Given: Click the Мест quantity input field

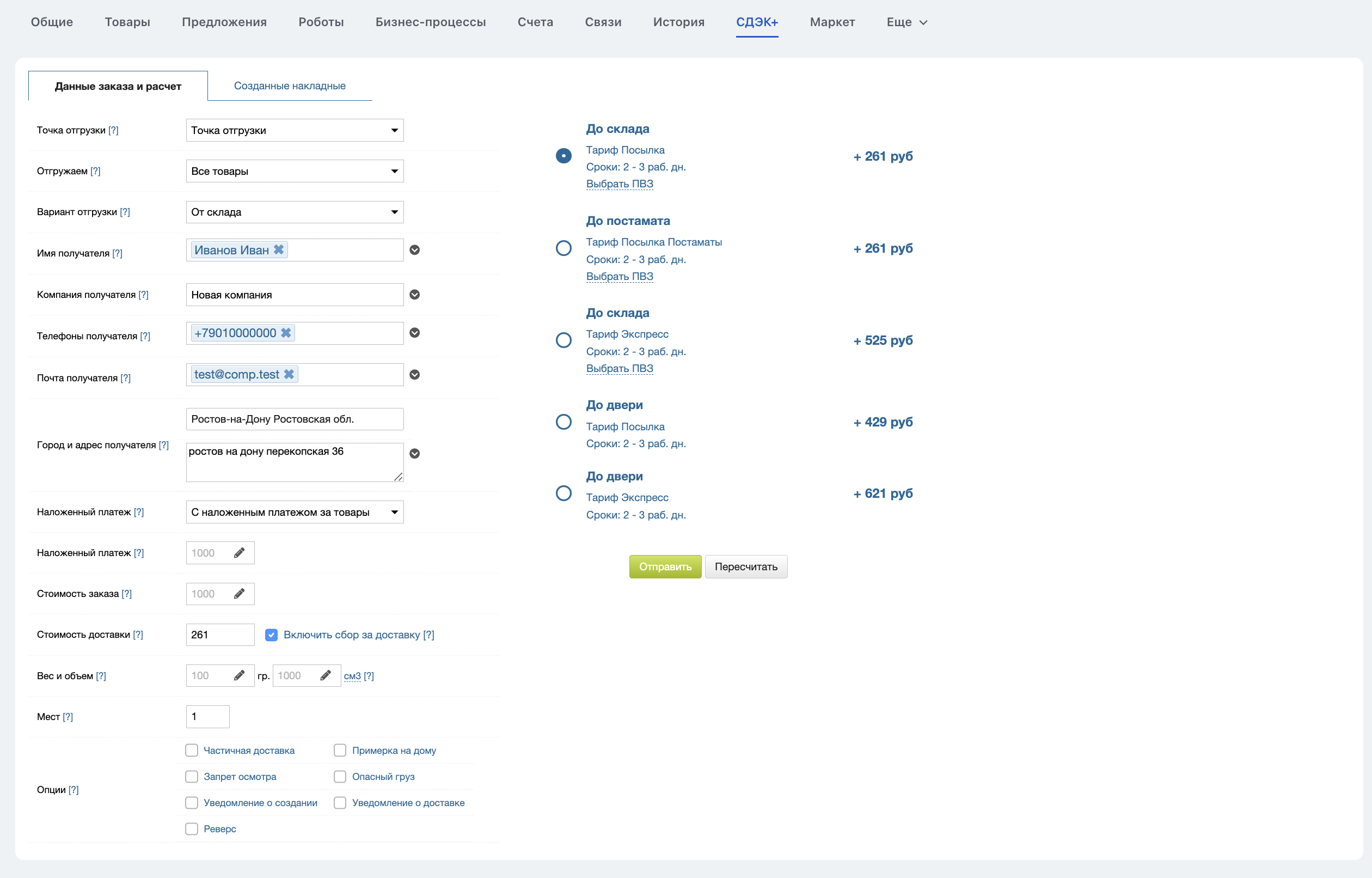Looking at the screenshot, I should (x=207, y=717).
